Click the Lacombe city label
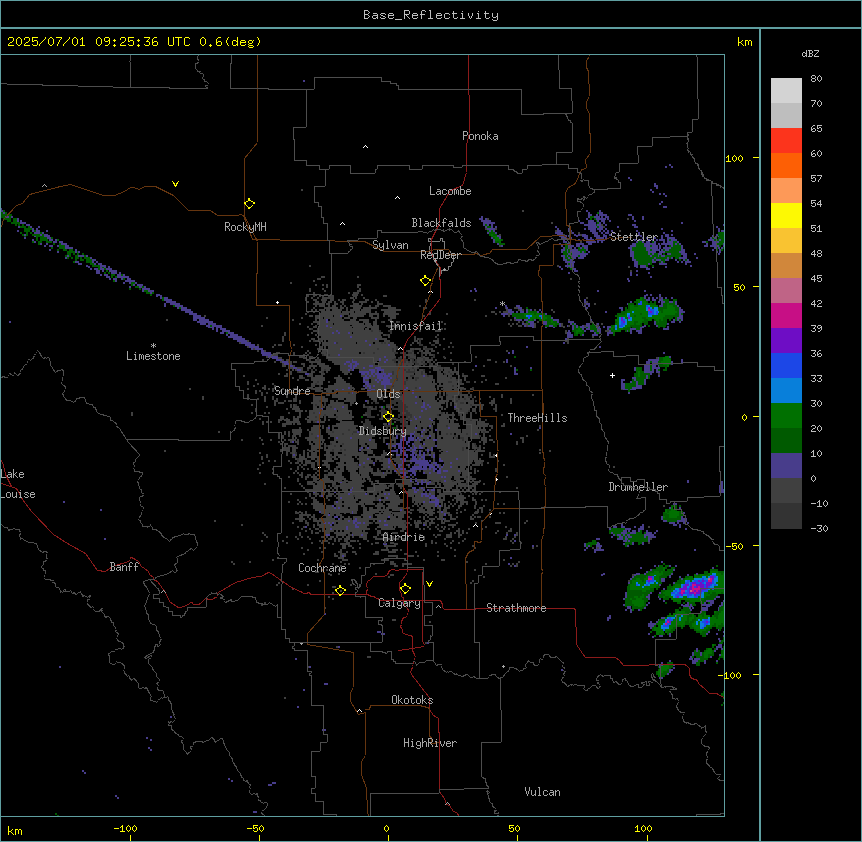Viewport: 862px width, 842px height. pos(450,191)
